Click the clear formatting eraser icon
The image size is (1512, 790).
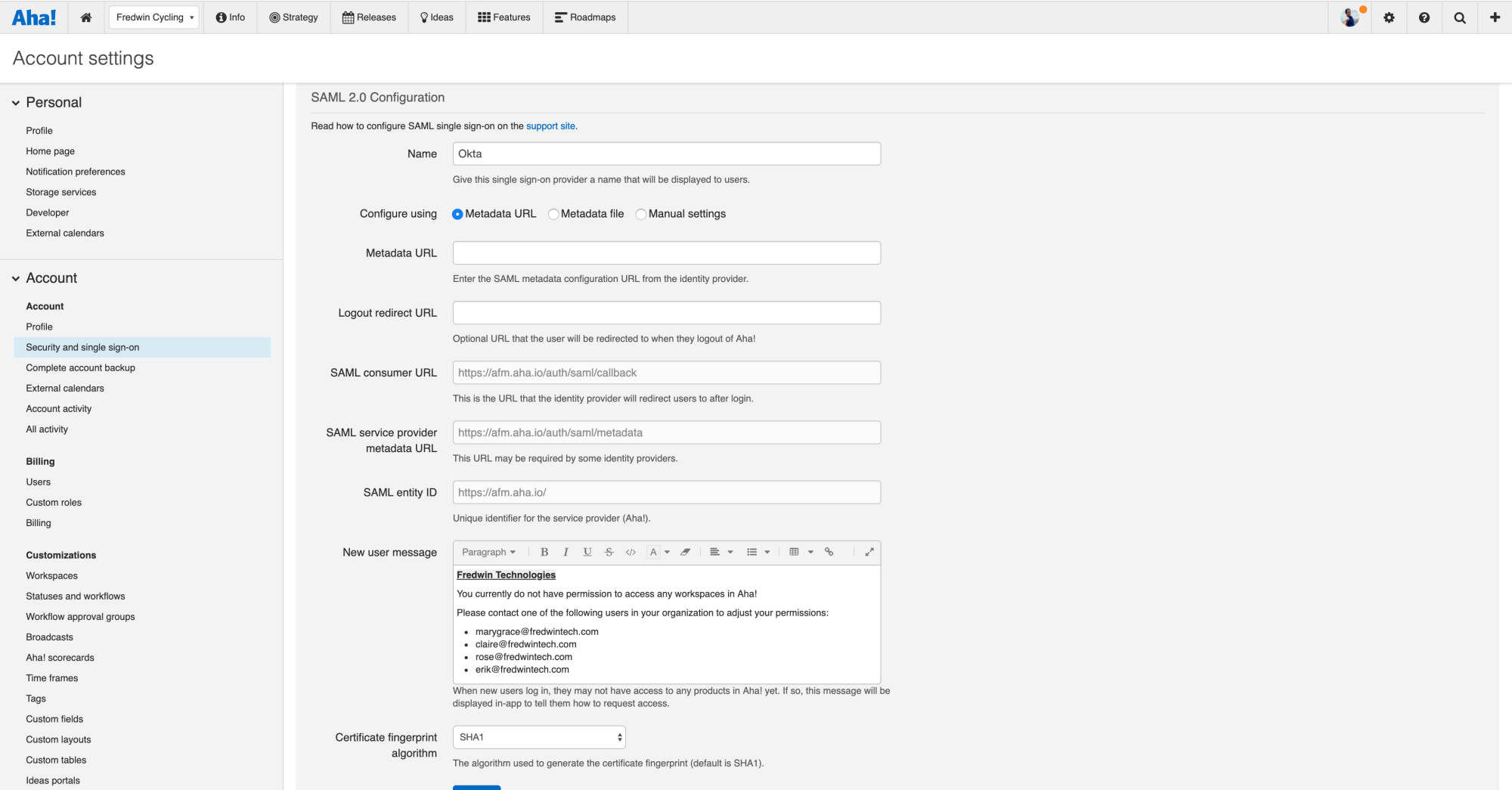click(x=686, y=552)
